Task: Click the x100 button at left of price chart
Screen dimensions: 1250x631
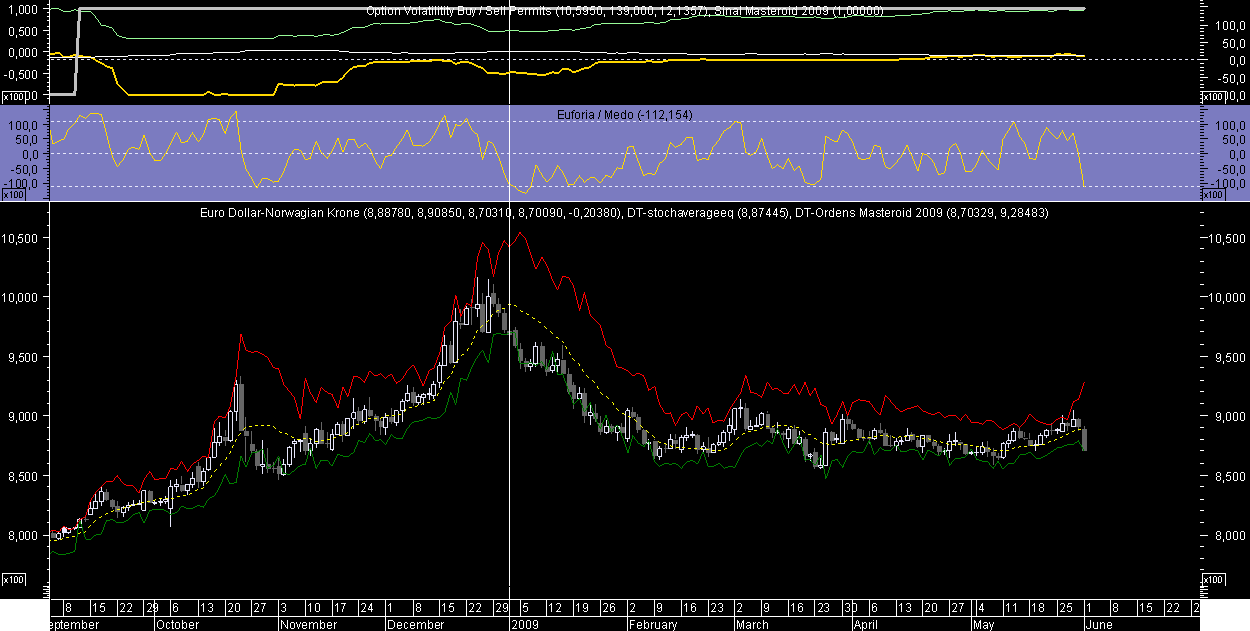Action: (14, 580)
